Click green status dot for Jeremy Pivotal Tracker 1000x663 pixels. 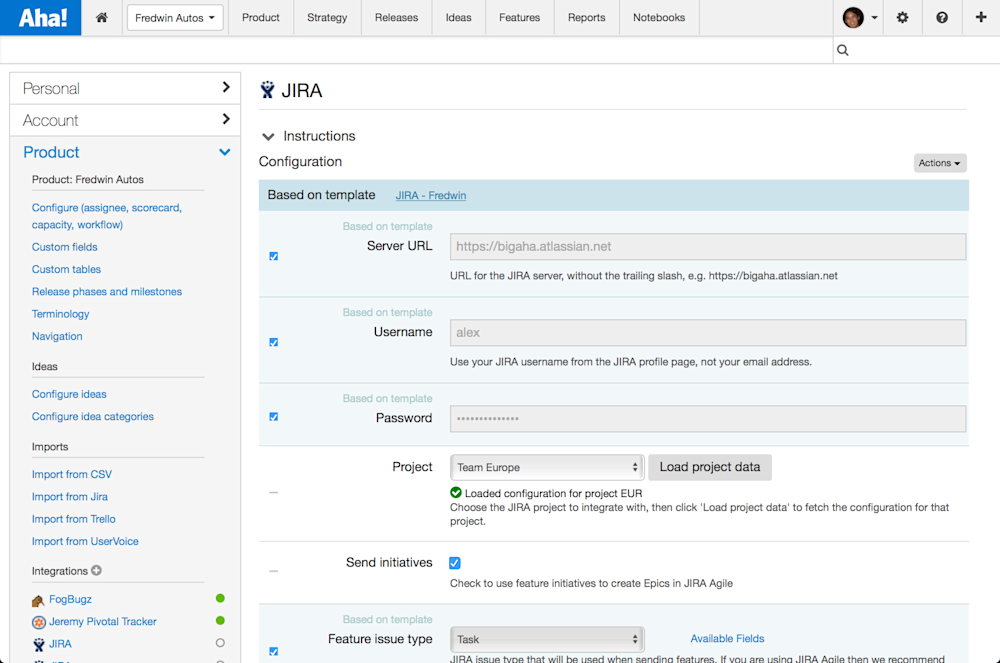pos(220,620)
